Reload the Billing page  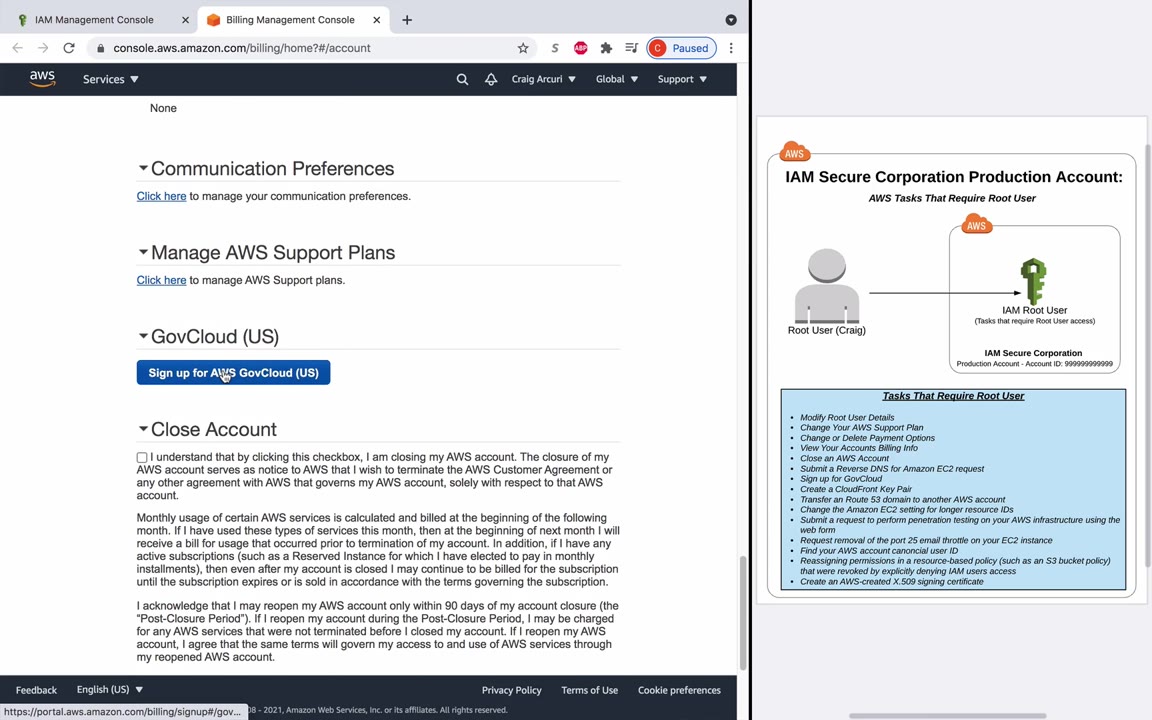click(69, 48)
